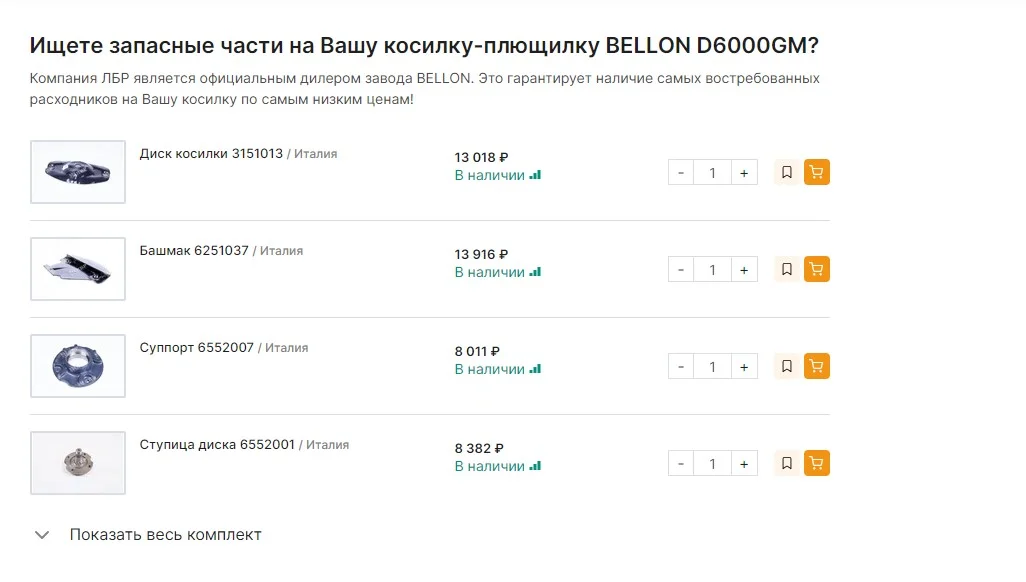The width and height of the screenshot is (1026, 582).
Task: Add Ступица диска 6552001 to cart
Action: tap(817, 464)
